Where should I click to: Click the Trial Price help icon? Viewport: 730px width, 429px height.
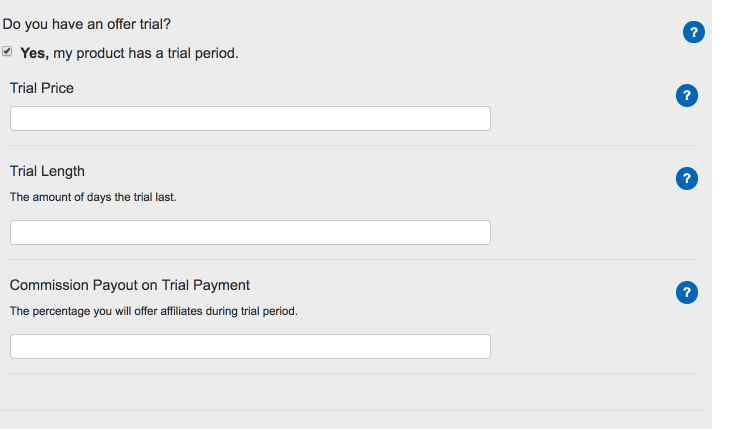pyautogui.click(x=687, y=95)
